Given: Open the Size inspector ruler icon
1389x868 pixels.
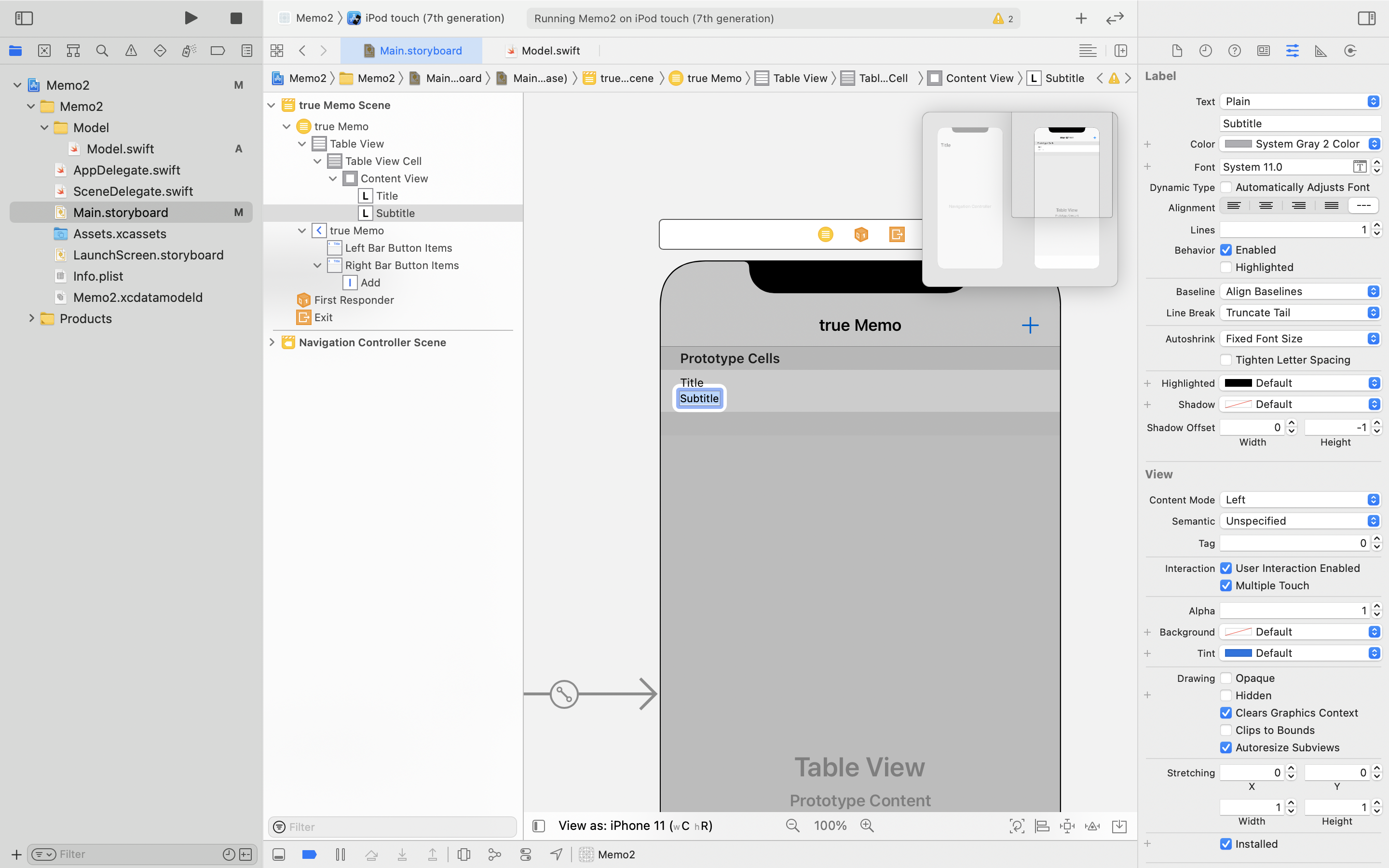Looking at the screenshot, I should point(1321,51).
